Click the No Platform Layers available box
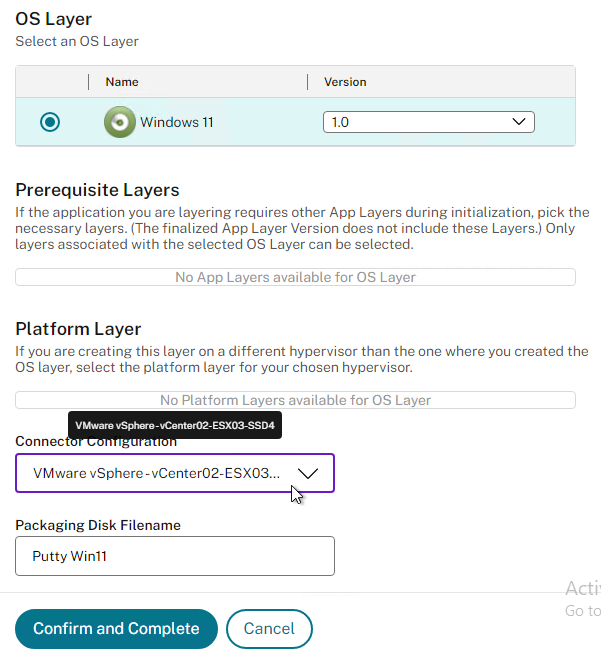This screenshot has width=601, height=656. tap(295, 400)
